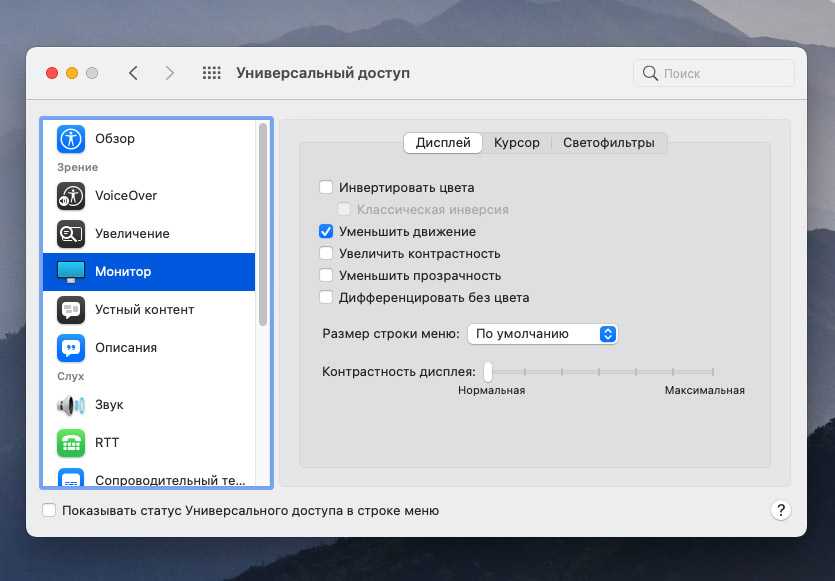Switch to the Светофильтры tab
Screen dimensions: 835x581
609,143
